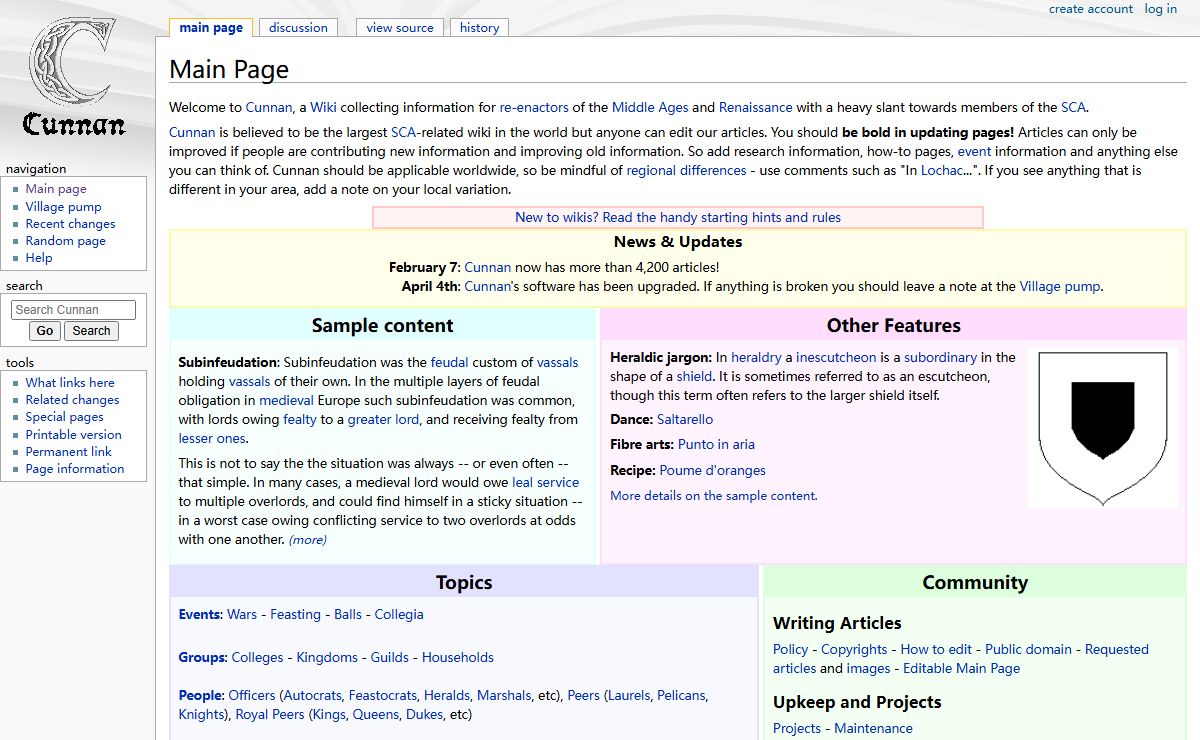Open the fealty link
Viewport: 1200px width, 740px height.
(x=300, y=420)
